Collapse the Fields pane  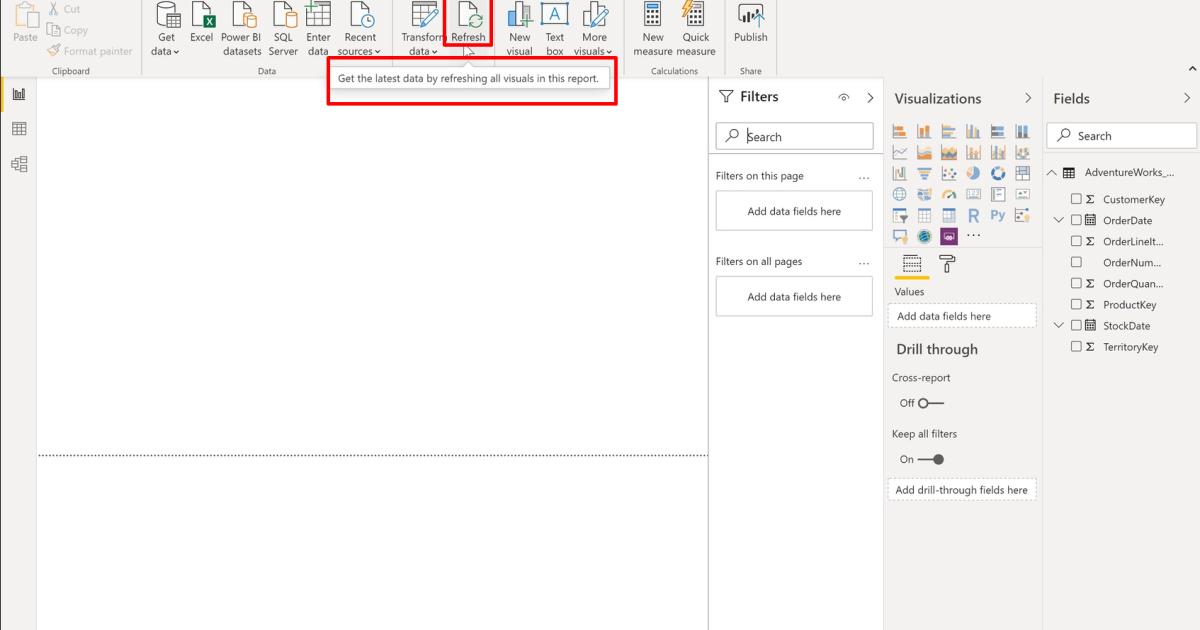(x=1187, y=98)
